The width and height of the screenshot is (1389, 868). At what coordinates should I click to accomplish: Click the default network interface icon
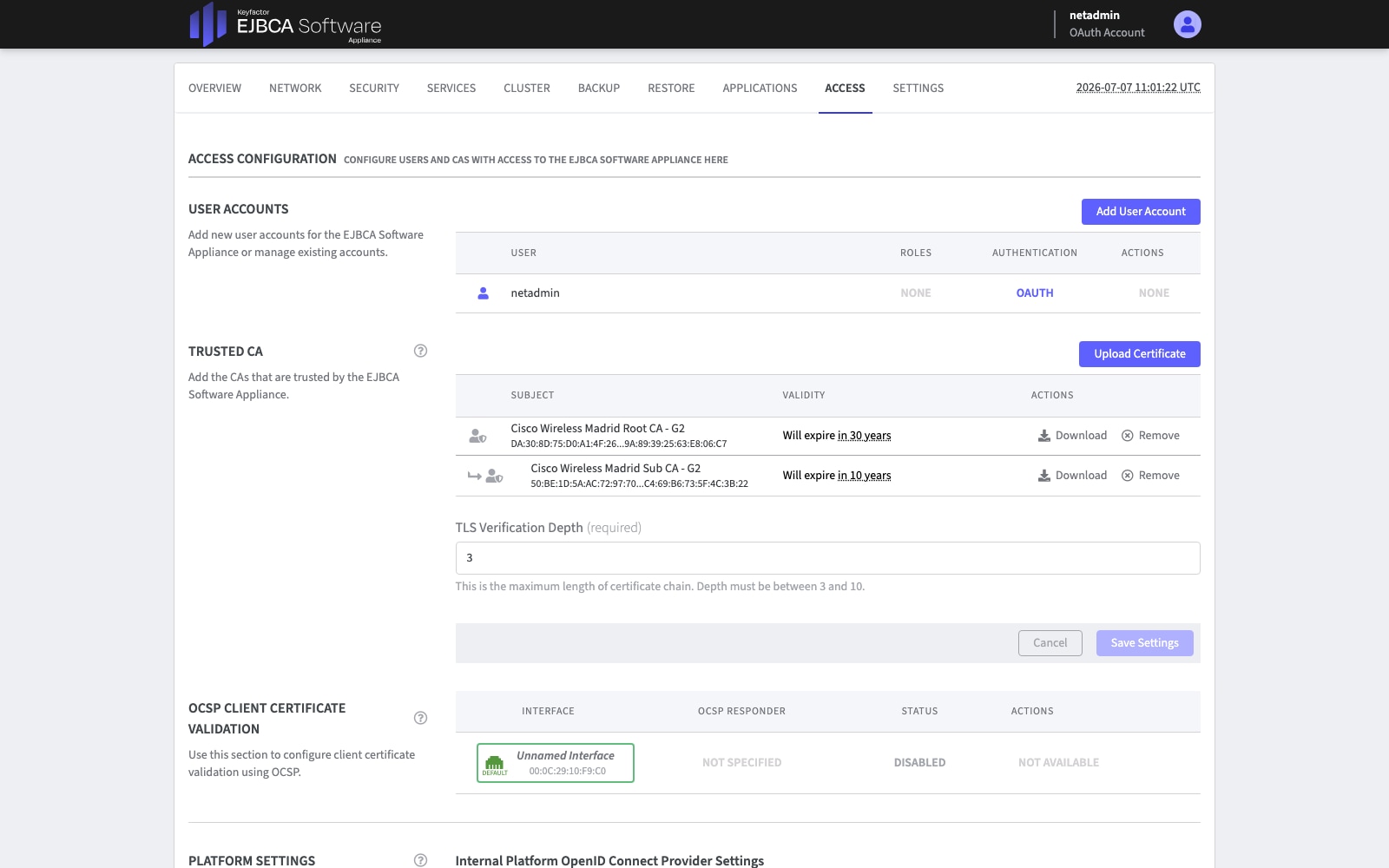pos(495,763)
